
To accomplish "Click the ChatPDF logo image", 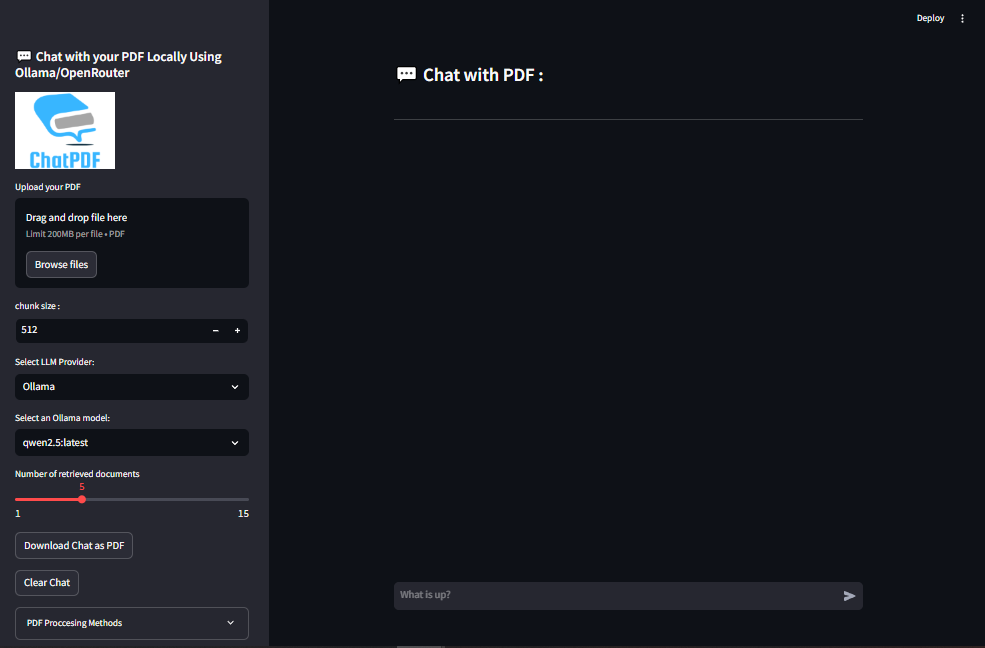I will point(65,131).
